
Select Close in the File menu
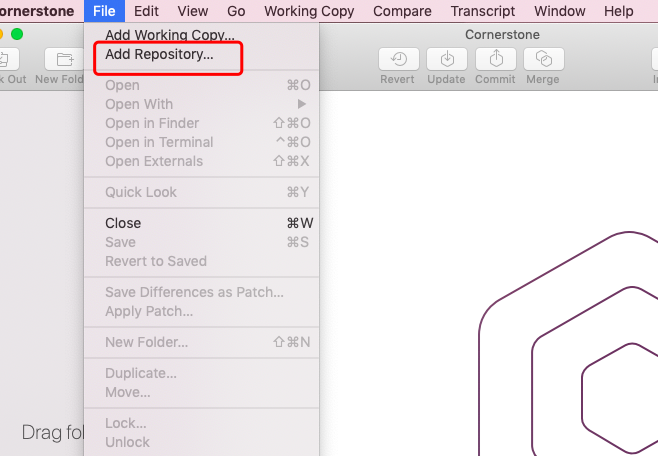pos(201,223)
